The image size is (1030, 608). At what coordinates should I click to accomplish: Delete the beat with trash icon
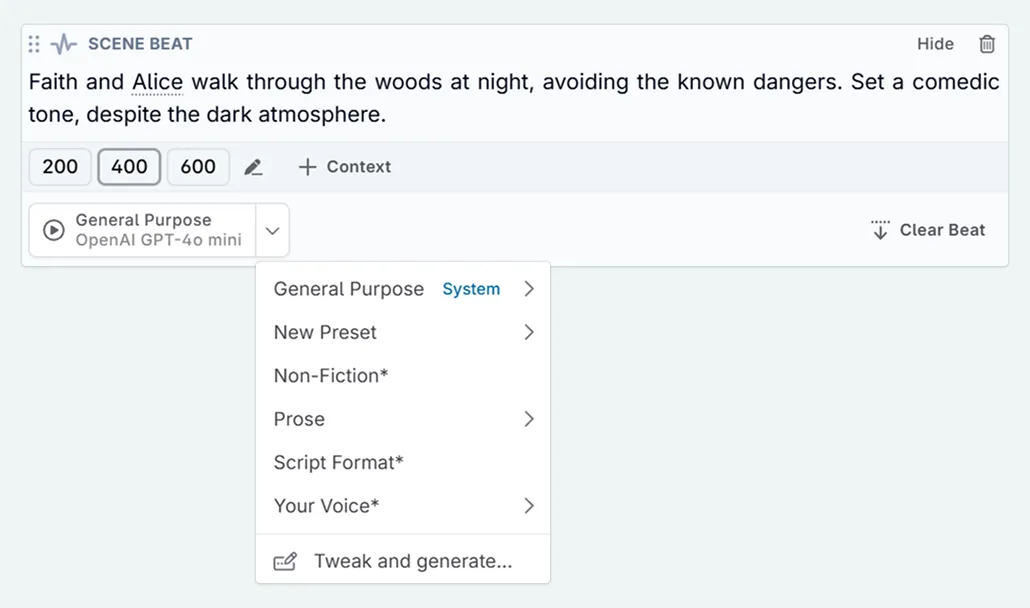[986, 44]
